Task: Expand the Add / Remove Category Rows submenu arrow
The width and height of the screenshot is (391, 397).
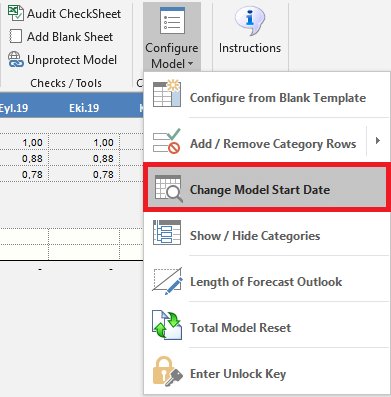Action: [x=378, y=141]
